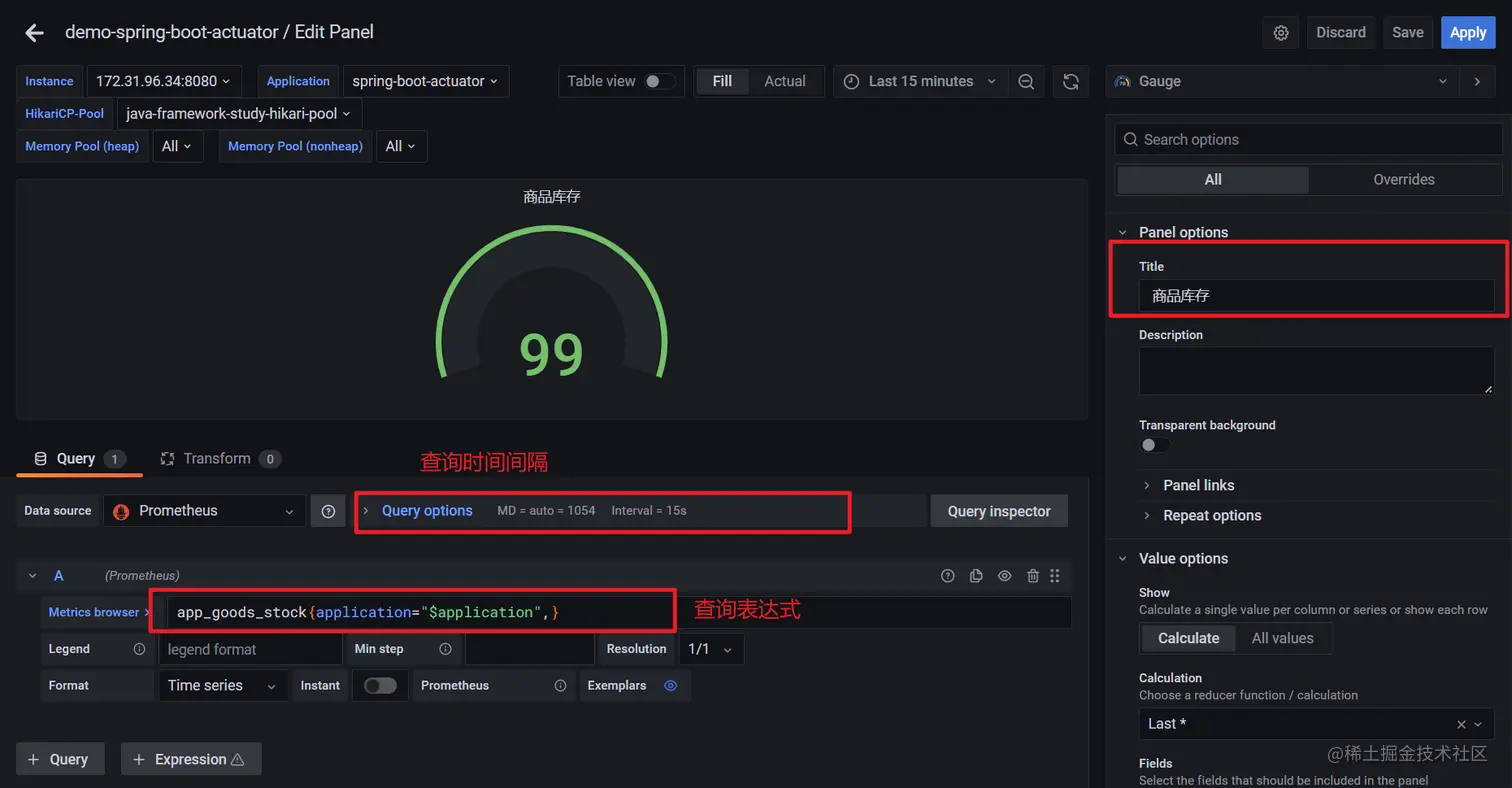
Task: Clear the Last calculation with the X icon
Action: pos(1461,724)
